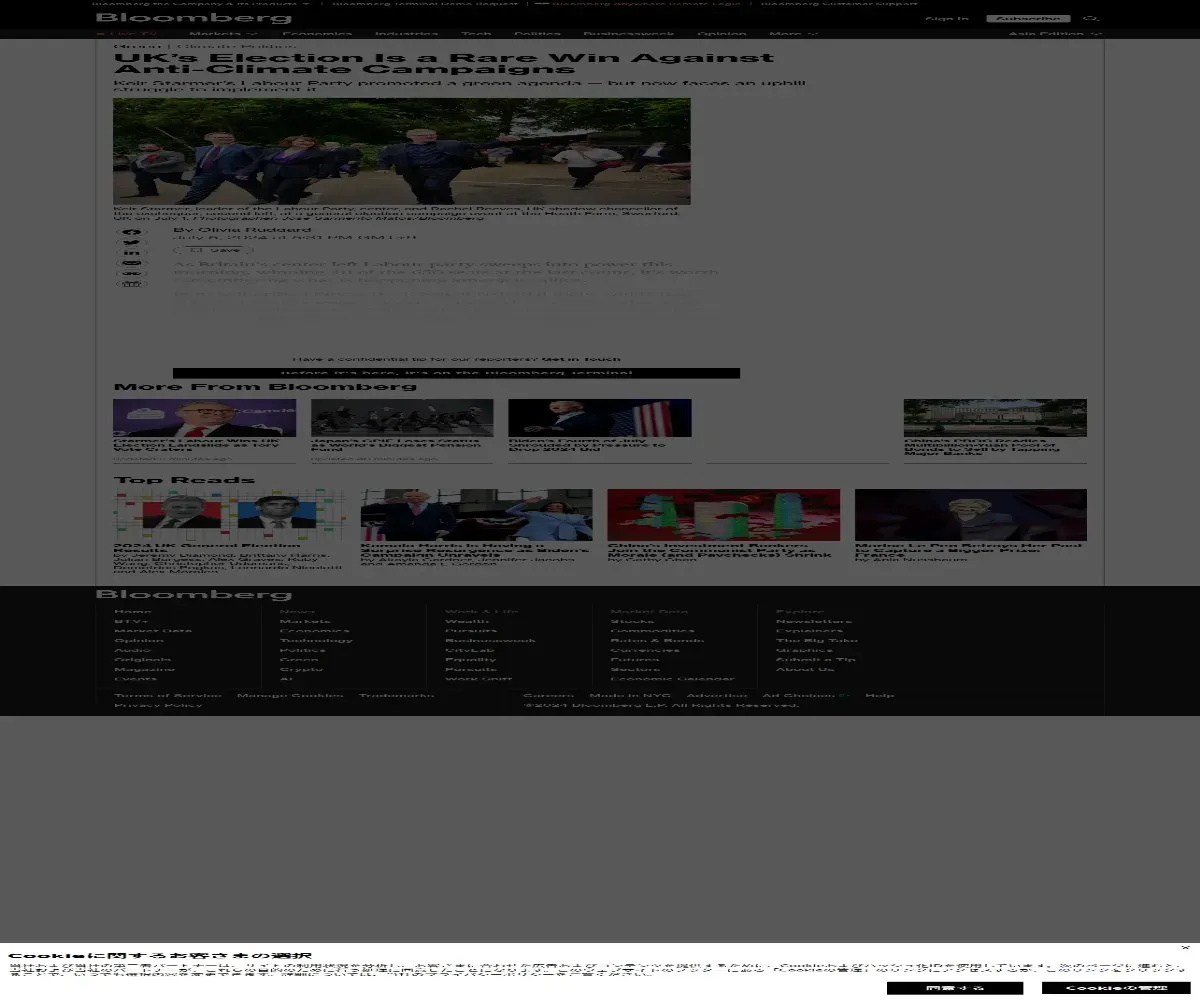The image size is (1200, 1000).
Task: Click footer Crypto link
Action: pos(301,669)
